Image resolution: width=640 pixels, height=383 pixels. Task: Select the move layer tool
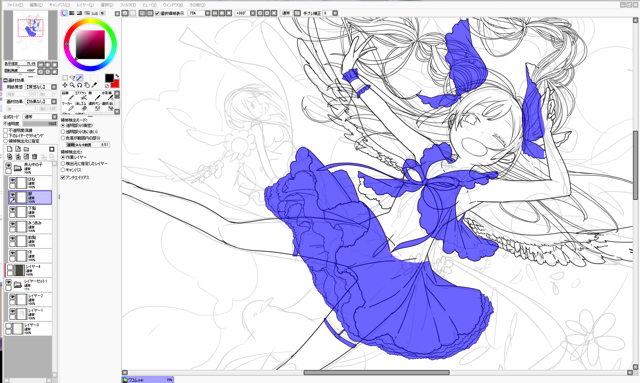(65, 85)
